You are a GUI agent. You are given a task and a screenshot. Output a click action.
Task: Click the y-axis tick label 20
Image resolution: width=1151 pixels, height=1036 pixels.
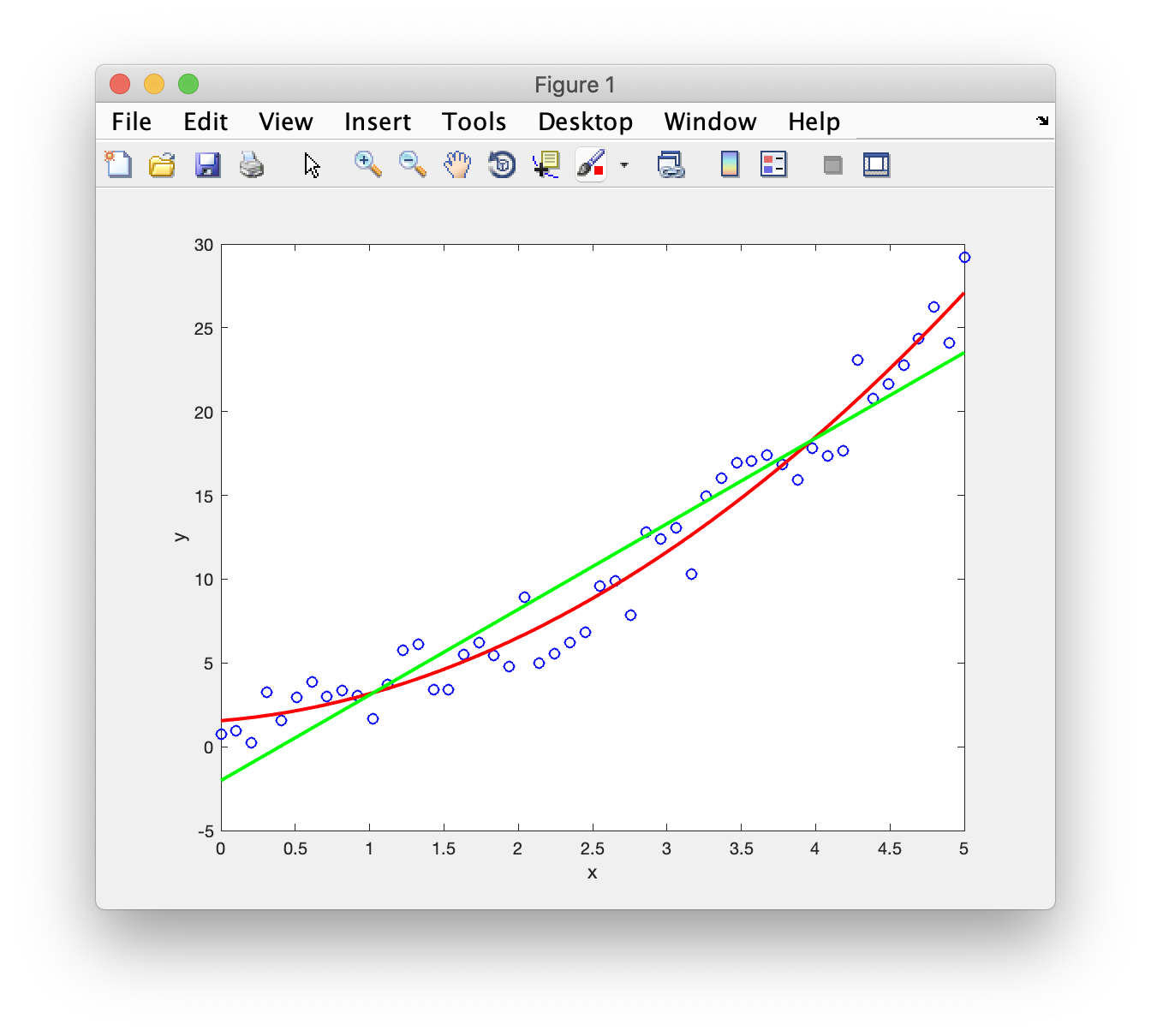click(x=204, y=413)
